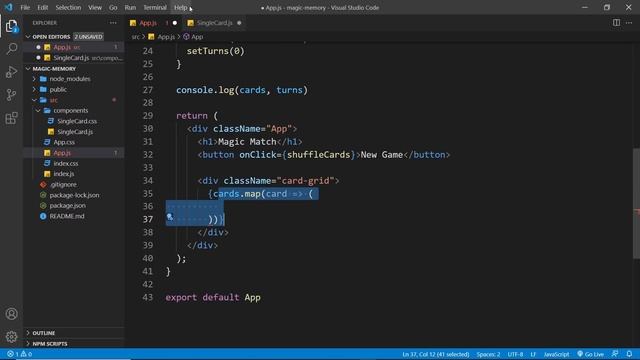This screenshot has width=640, height=360.
Task: Open the Run and Debug view icon
Action: pyautogui.click(x=11, y=72)
